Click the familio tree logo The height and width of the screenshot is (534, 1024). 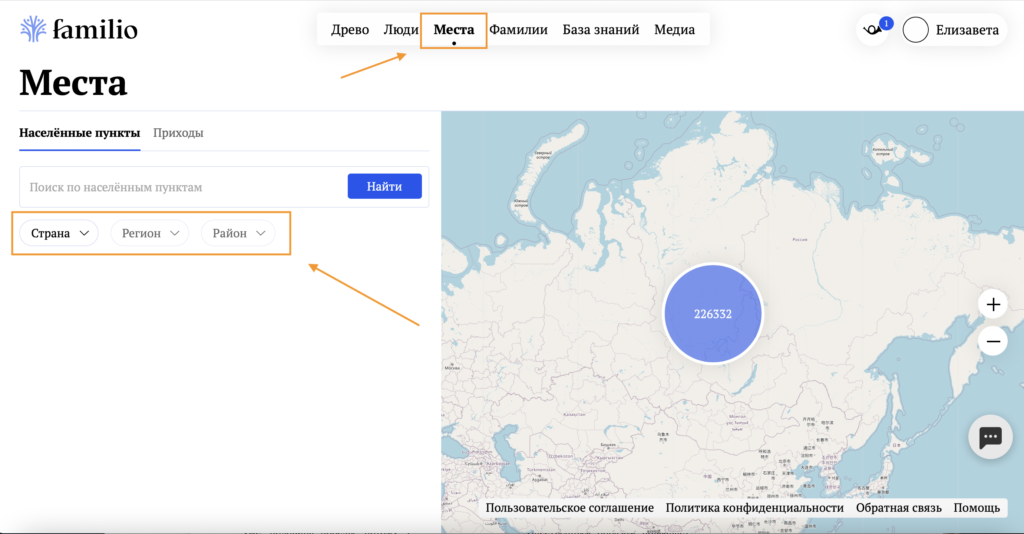tap(33, 29)
